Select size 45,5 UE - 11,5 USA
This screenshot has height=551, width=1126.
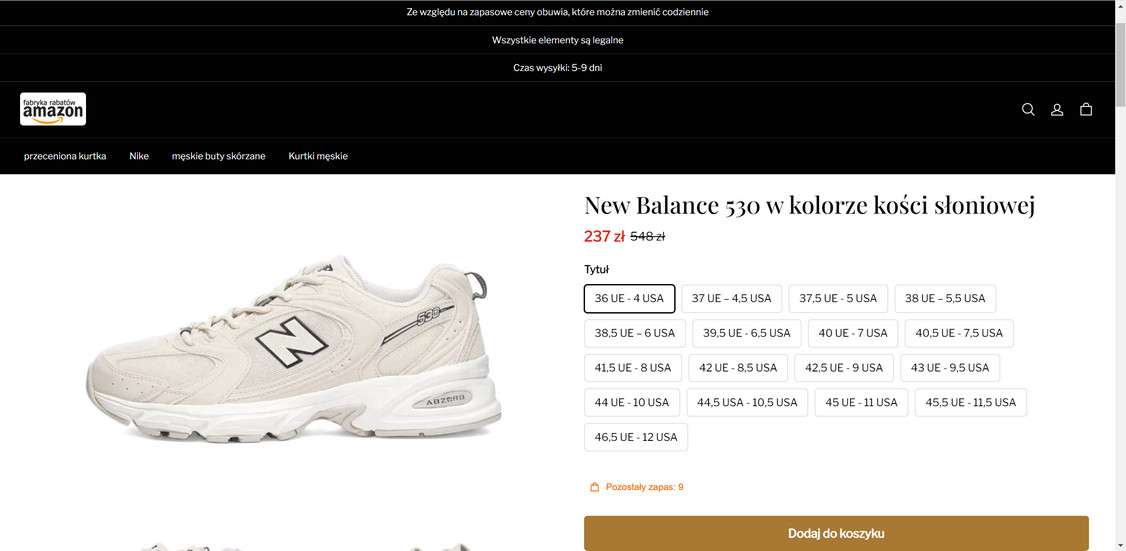970,402
